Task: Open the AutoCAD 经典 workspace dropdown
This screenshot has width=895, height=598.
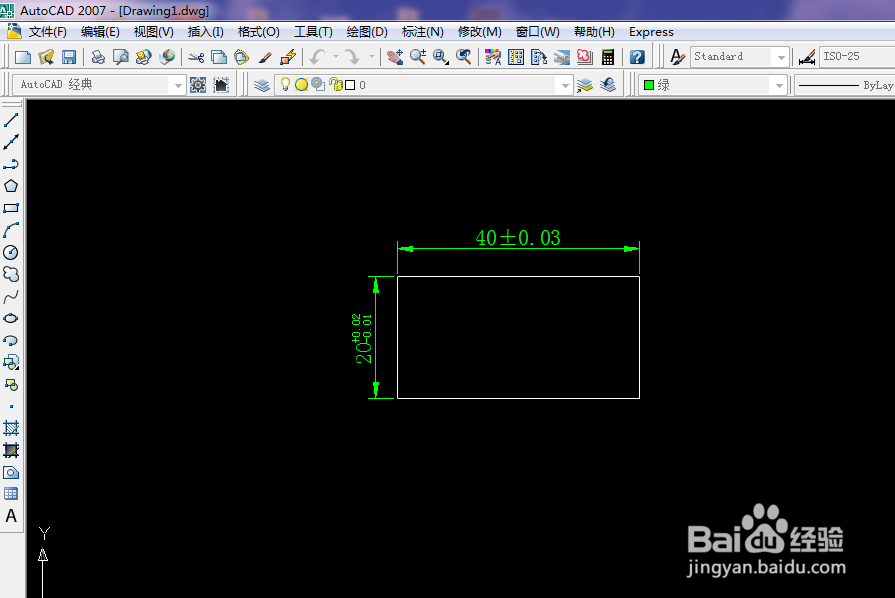Action: (x=99, y=85)
